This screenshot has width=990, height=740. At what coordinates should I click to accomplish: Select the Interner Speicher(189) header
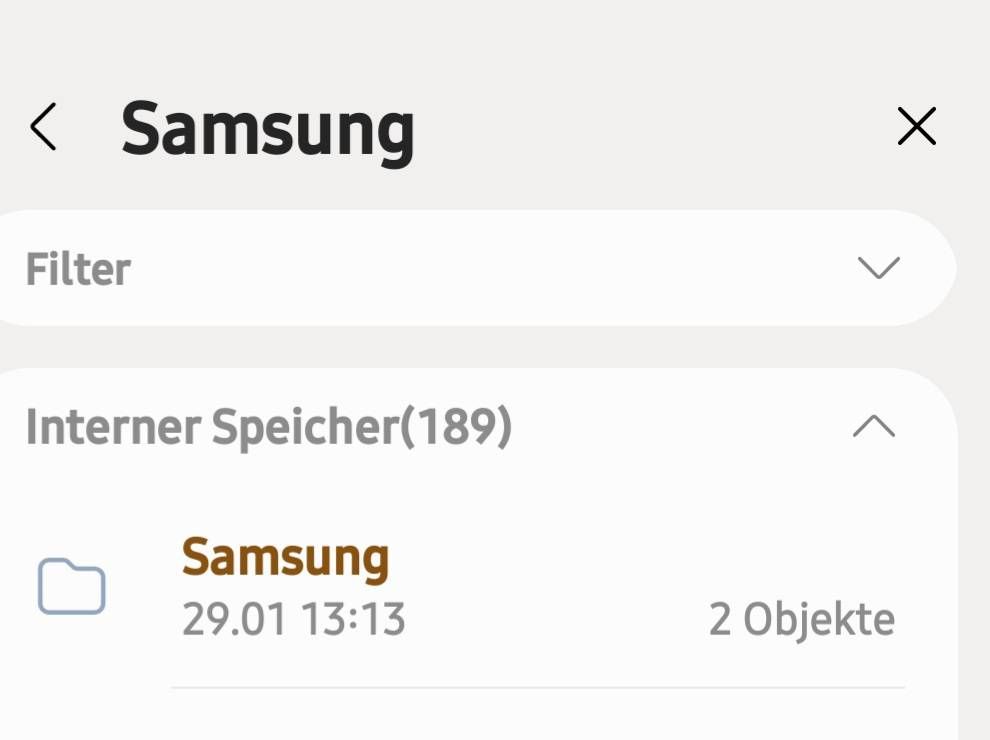click(268, 427)
